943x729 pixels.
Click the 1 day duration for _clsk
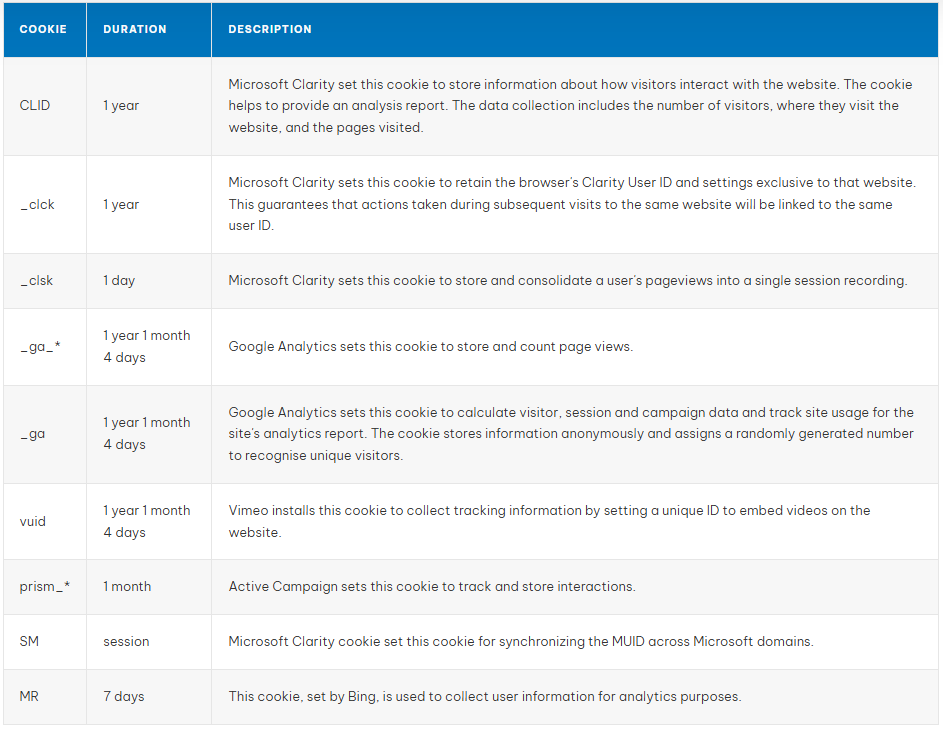119,281
